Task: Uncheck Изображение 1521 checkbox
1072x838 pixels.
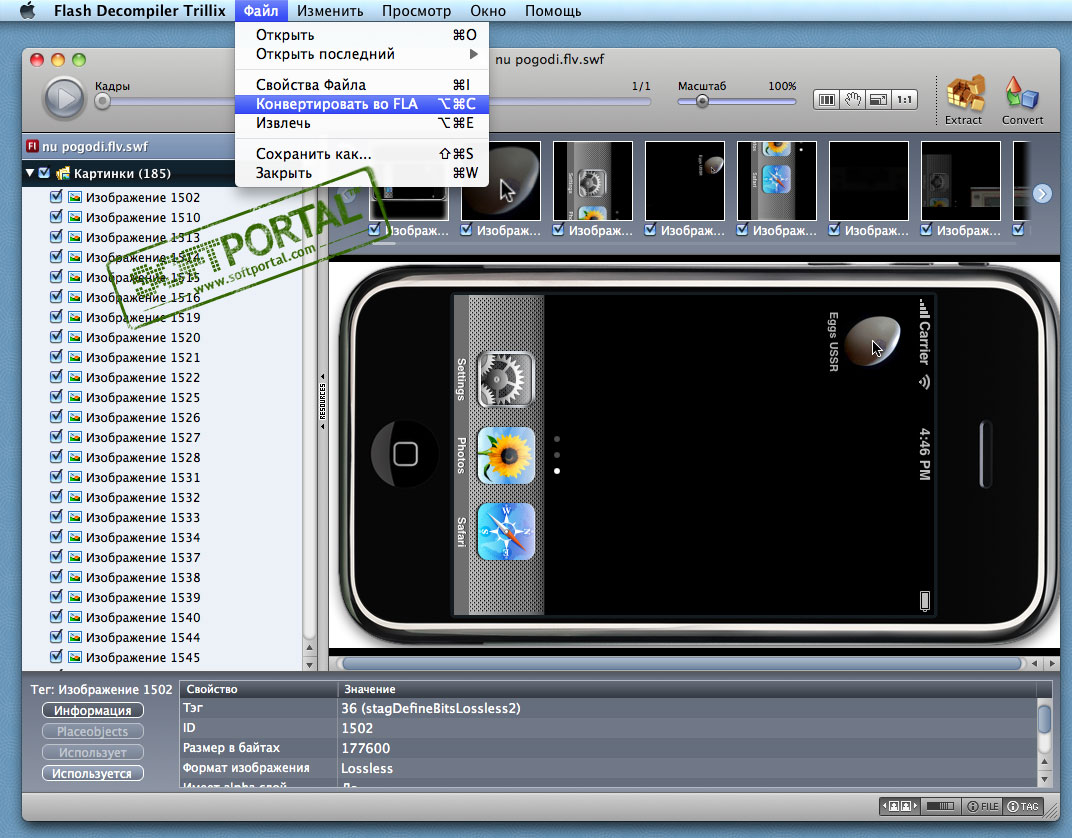Action: pyautogui.click(x=56, y=357)
